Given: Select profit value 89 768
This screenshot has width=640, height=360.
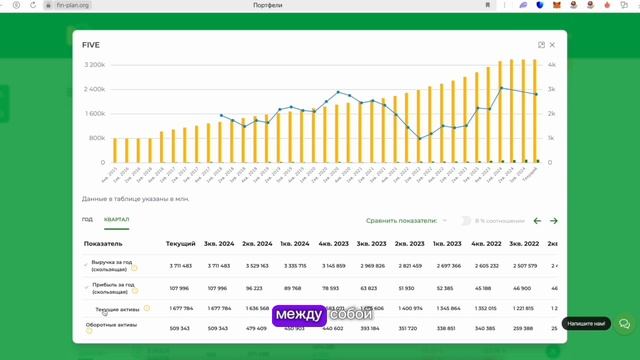Looking at the screenshot, I should (x=292, y=288).
